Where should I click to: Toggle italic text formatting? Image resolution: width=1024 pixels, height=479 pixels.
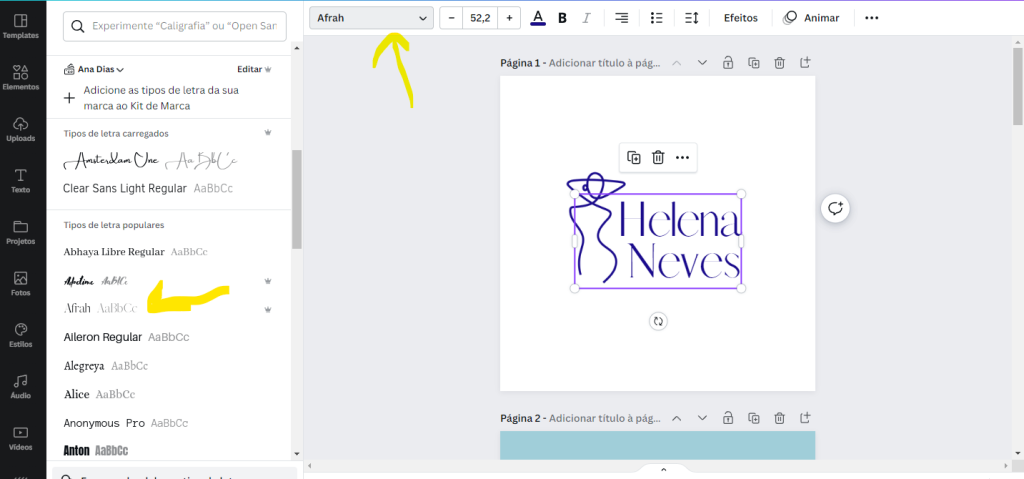coord(586,18)
